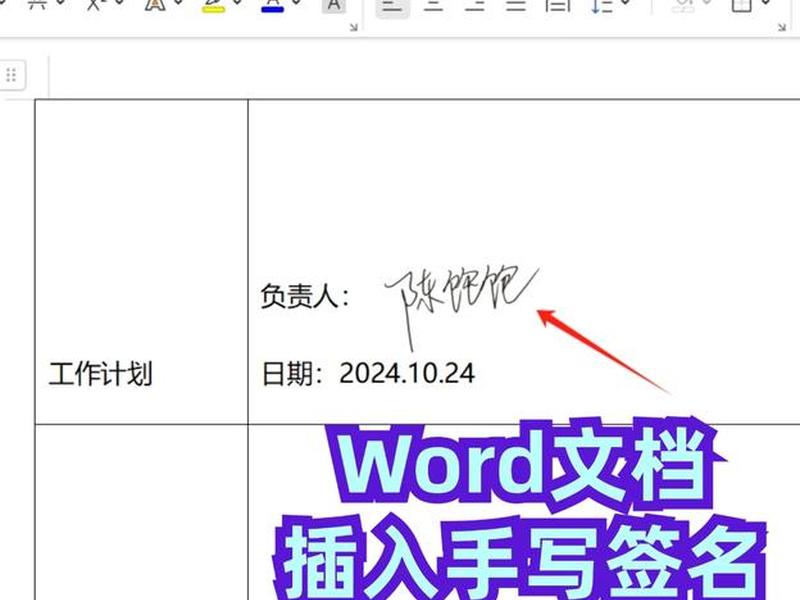
Task: Align paragraph text to the right
Action: [474, 6]
